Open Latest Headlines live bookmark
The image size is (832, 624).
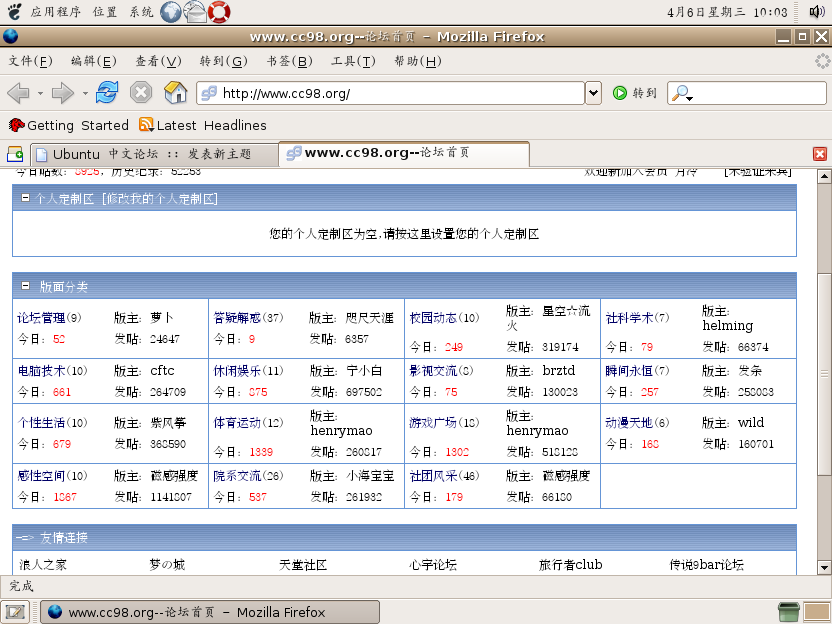coord(203,125)
